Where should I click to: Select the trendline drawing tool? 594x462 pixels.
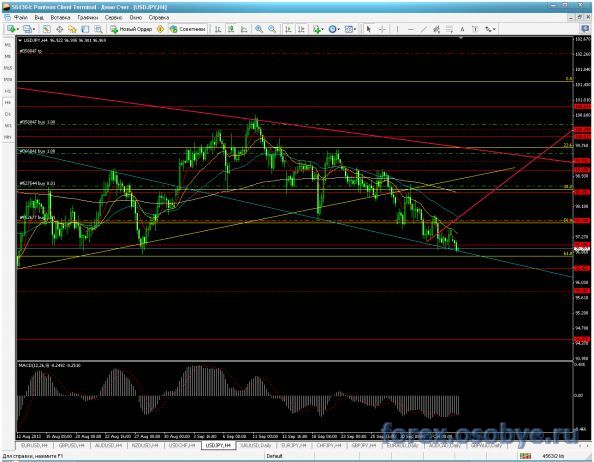point(424,29)
